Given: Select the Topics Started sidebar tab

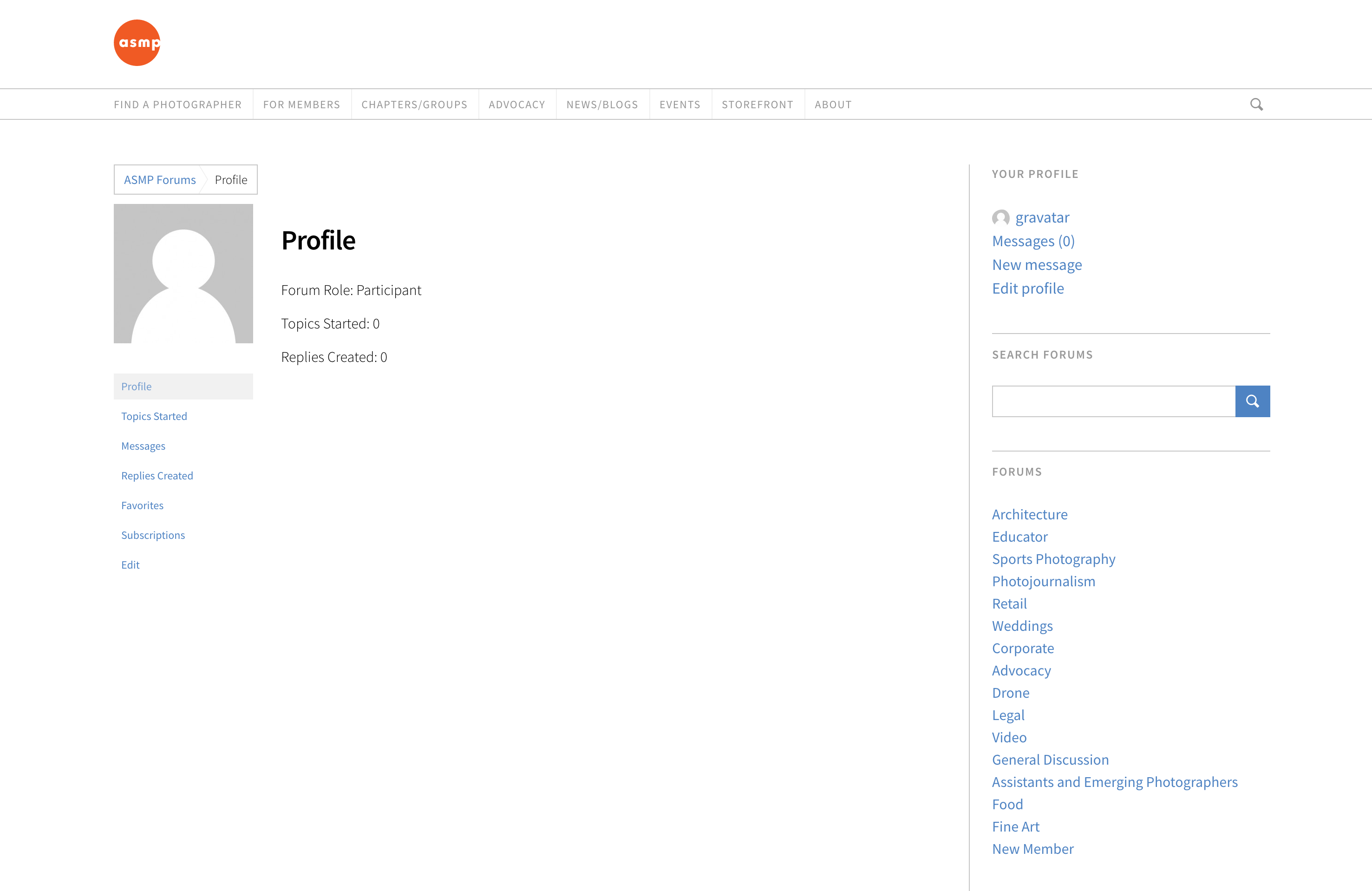Looking at the screenshot, I should [154, 416].
